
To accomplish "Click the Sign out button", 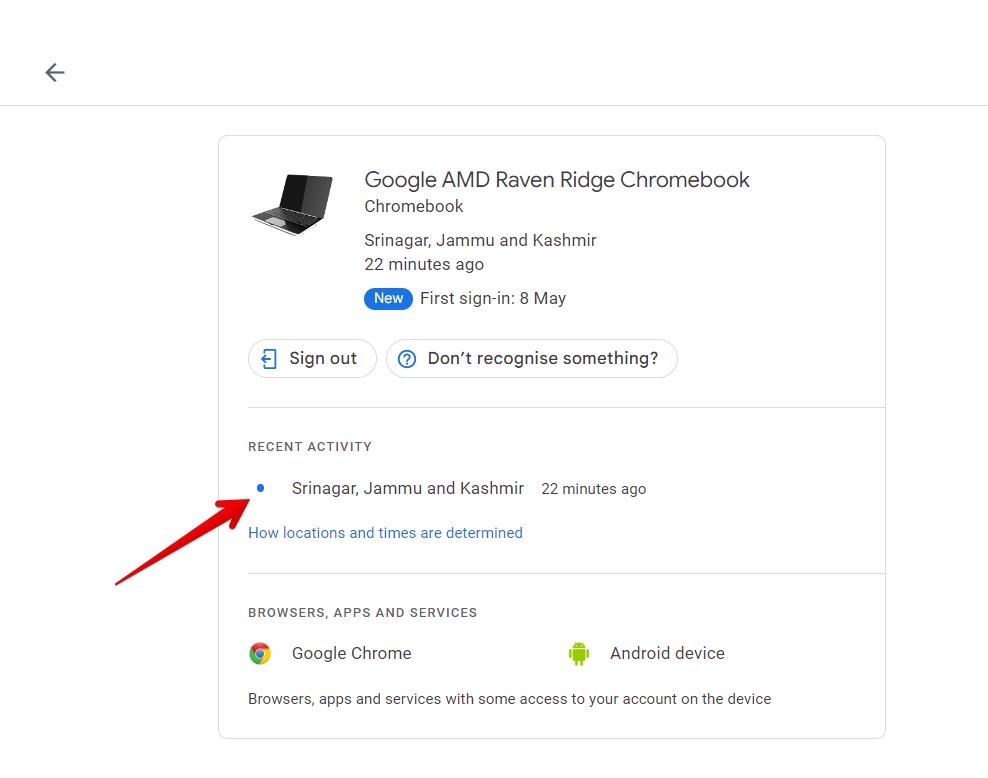I will click(312, 358).
